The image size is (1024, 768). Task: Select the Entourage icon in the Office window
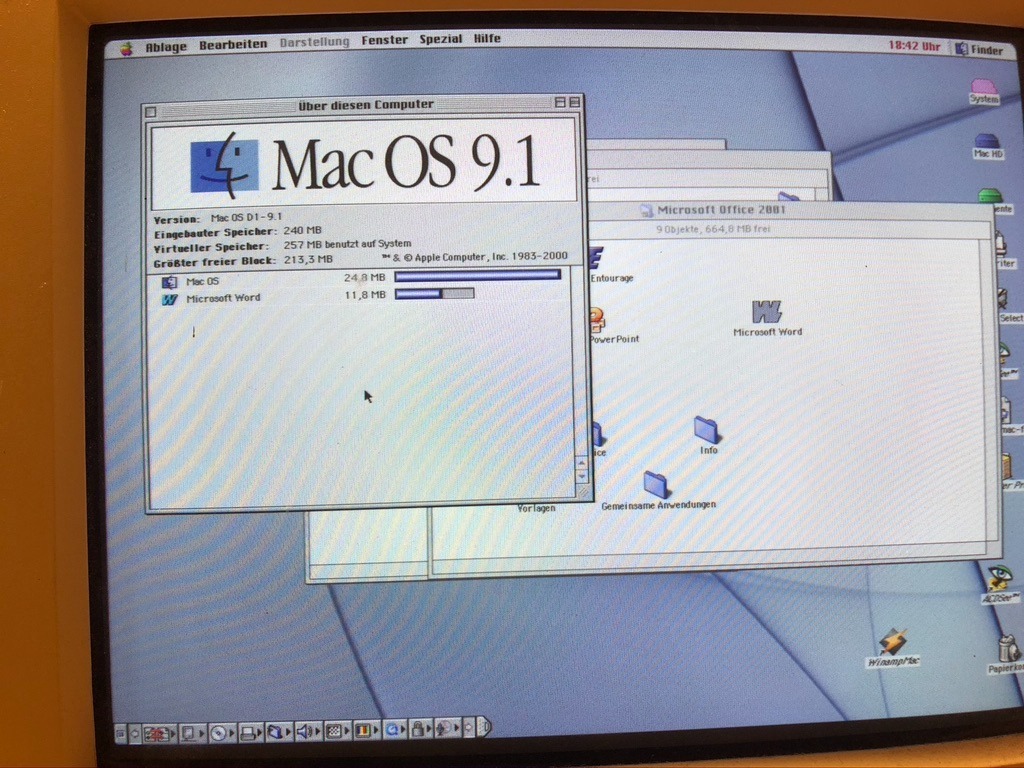pyautogui.click(x=597, y=258)
